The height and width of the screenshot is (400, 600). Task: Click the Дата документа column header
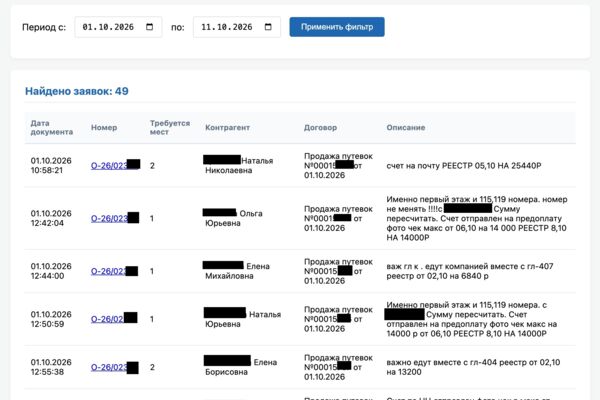point(52,127)
